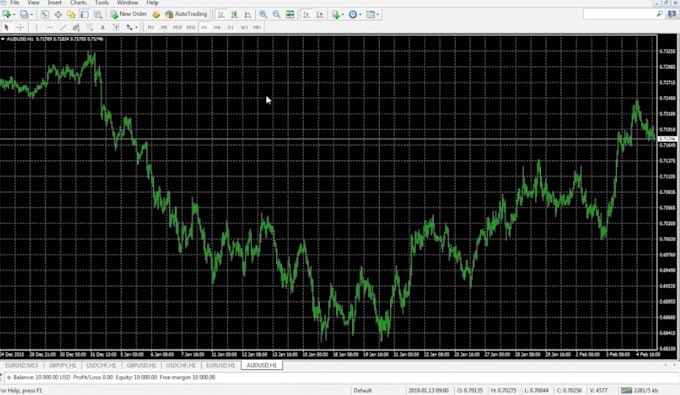Set timeframe to M15
The height and width of the screenshot is (395, 680).
pyautogui.click(x=177, y=27)
